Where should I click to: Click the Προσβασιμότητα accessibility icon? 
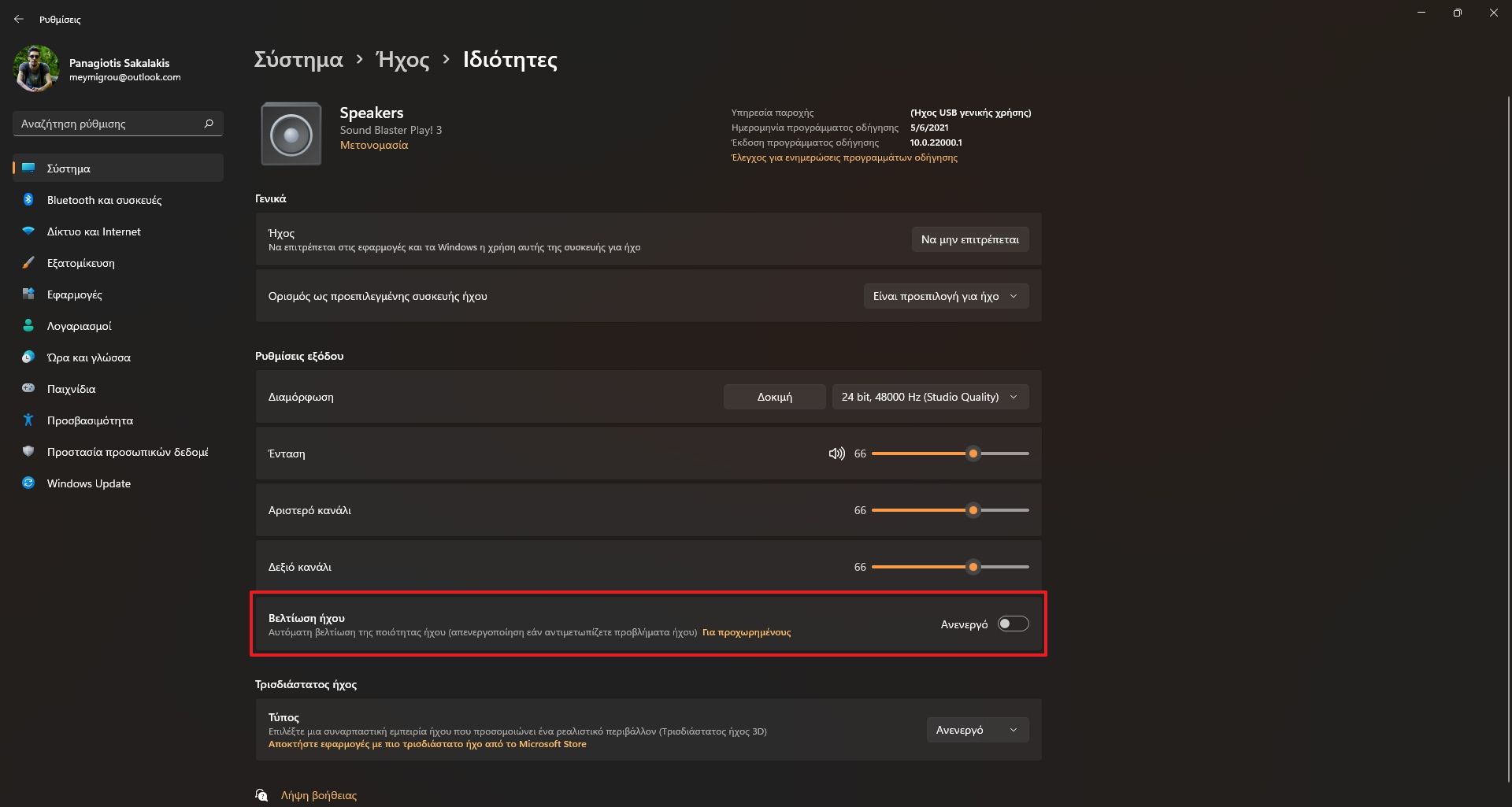[28, 420]
